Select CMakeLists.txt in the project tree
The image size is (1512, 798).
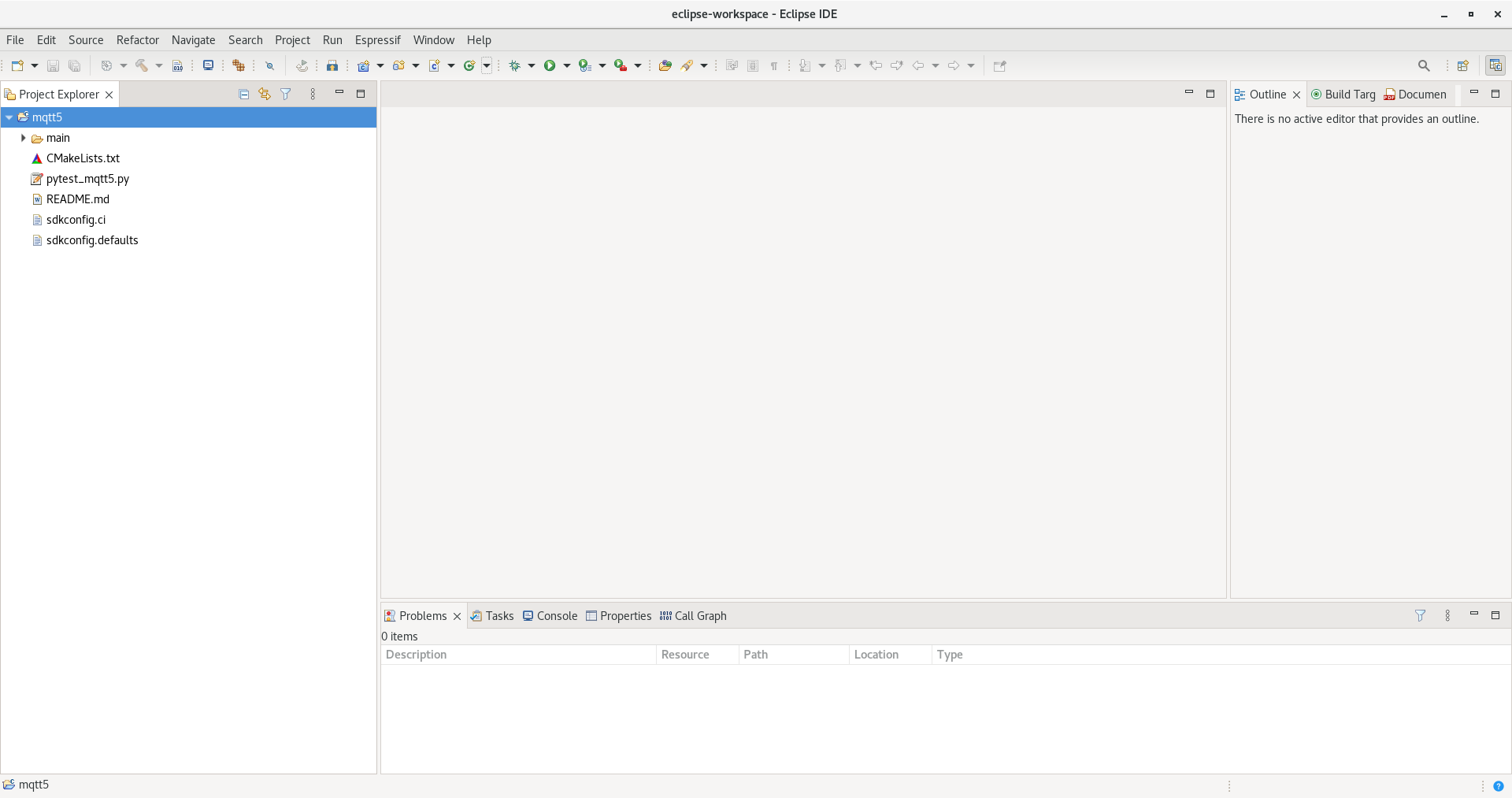tap(83, 158)
